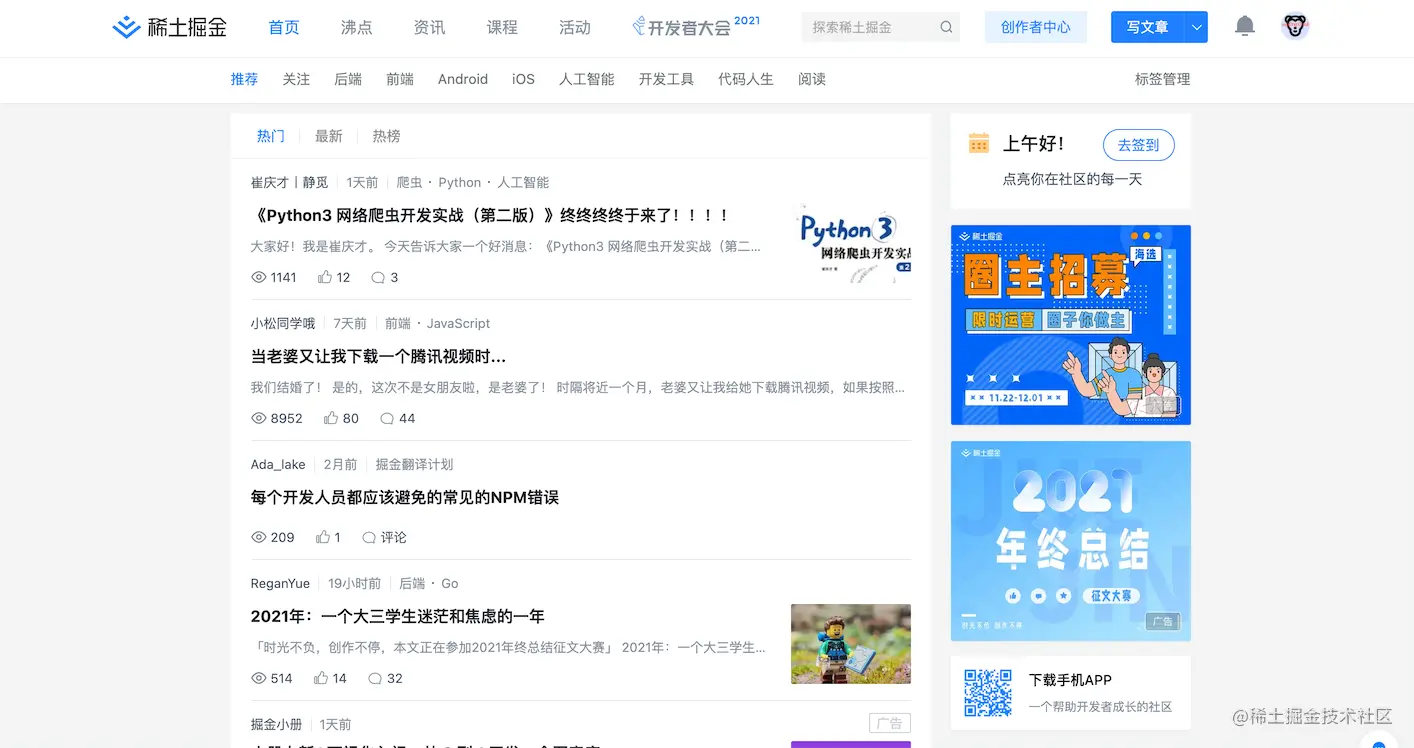This screenshot has width=1414, height=748.
Task: Open the 开发者大会 2021 logo link
Action: coord(696,26)
